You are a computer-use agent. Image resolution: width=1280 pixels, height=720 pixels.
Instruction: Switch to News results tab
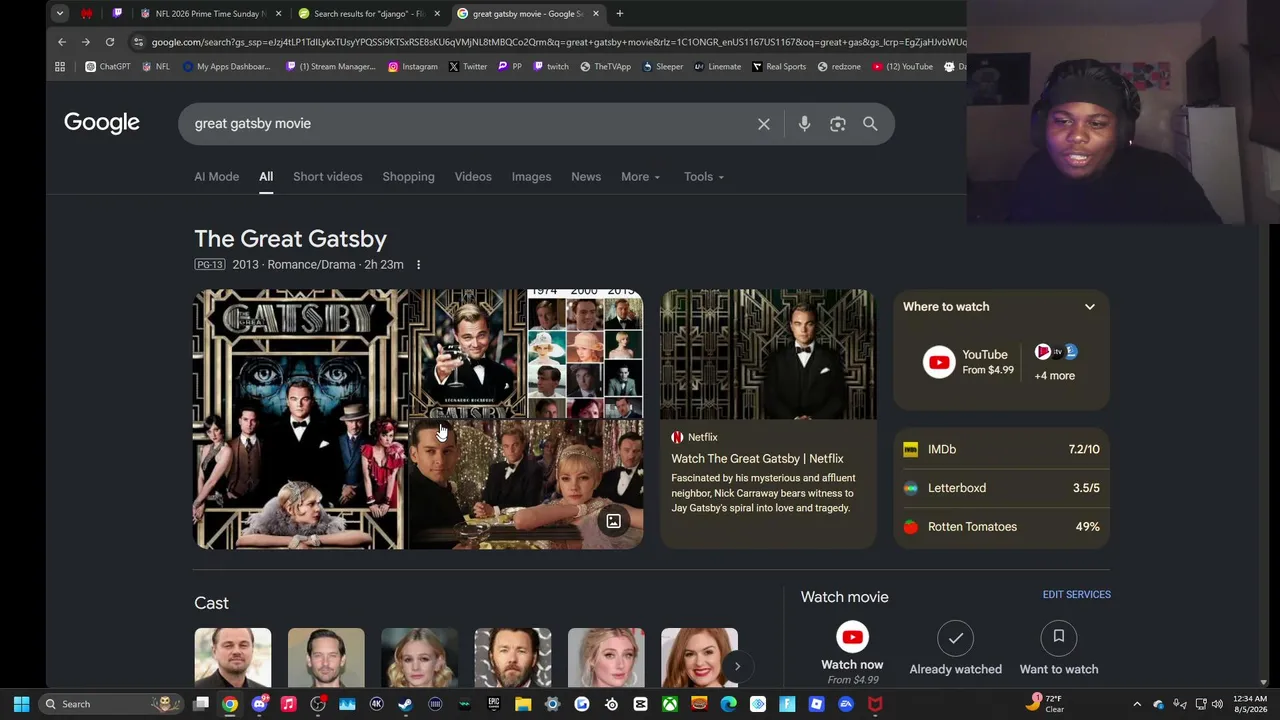(586, 177)
